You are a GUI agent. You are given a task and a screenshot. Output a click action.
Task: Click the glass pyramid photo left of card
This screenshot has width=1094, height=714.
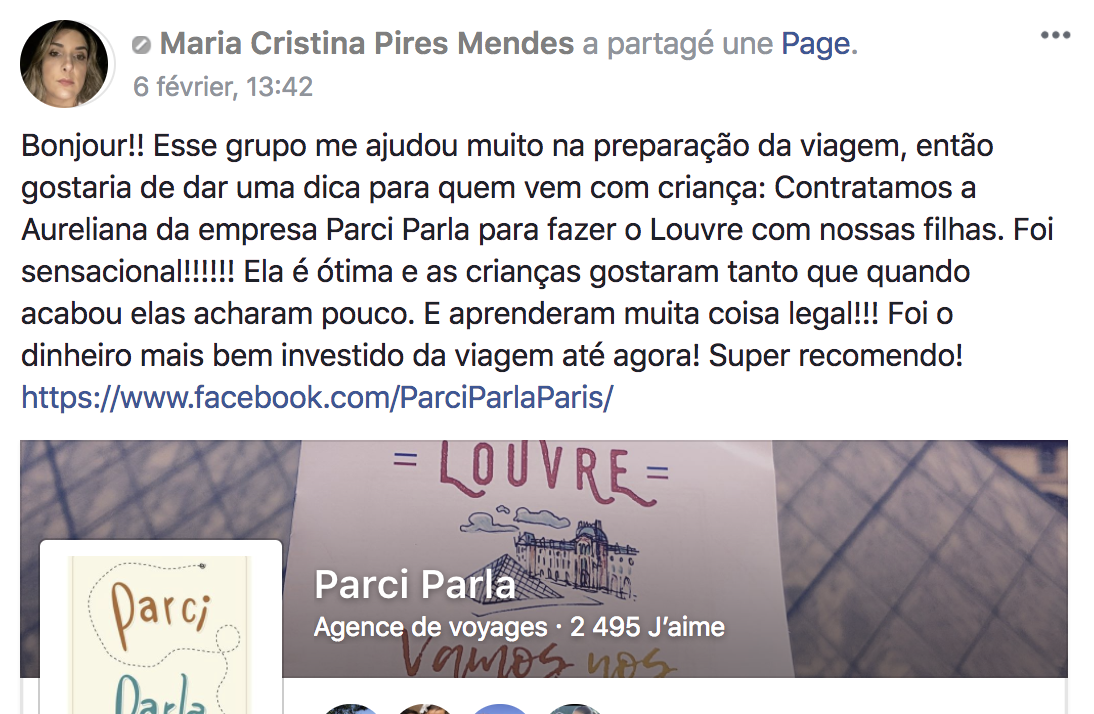click(160, 490)
